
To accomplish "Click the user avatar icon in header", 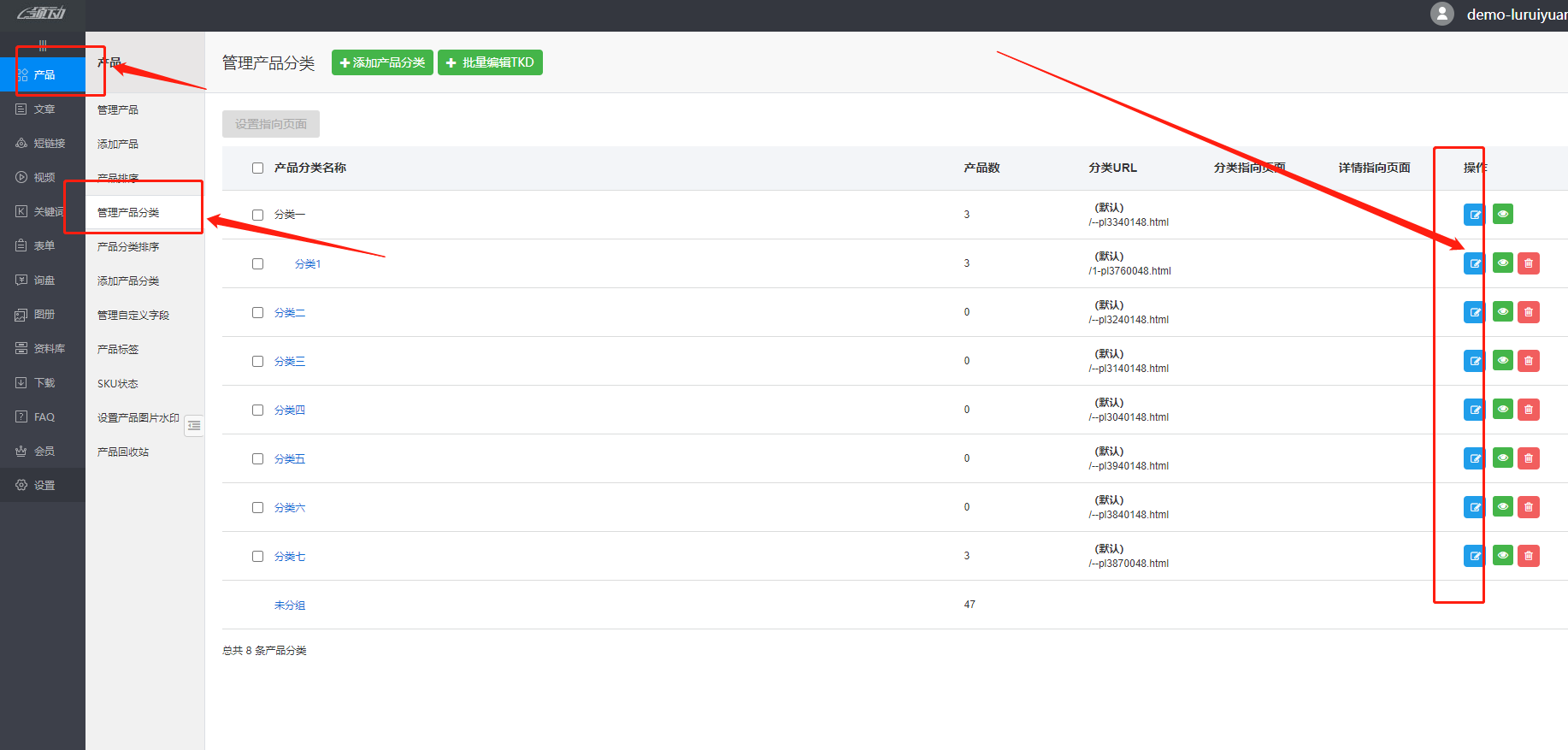I will 1442,15.
